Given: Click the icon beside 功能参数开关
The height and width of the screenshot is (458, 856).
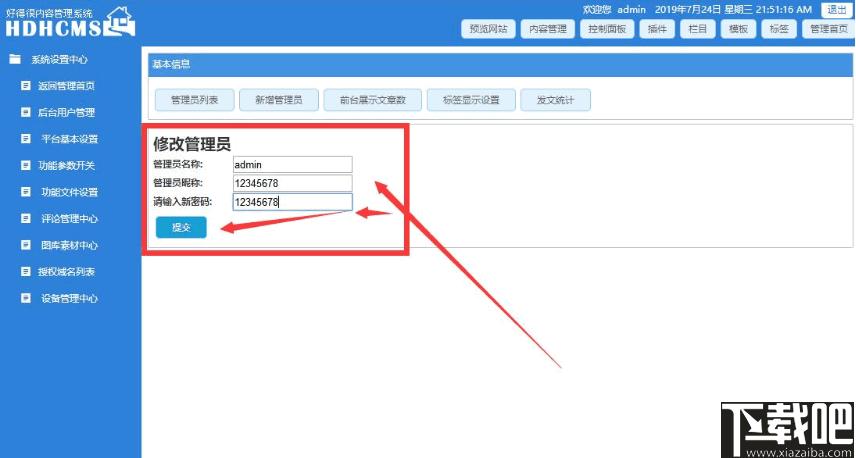Looking at the screenshot, I should coord(26,165).
